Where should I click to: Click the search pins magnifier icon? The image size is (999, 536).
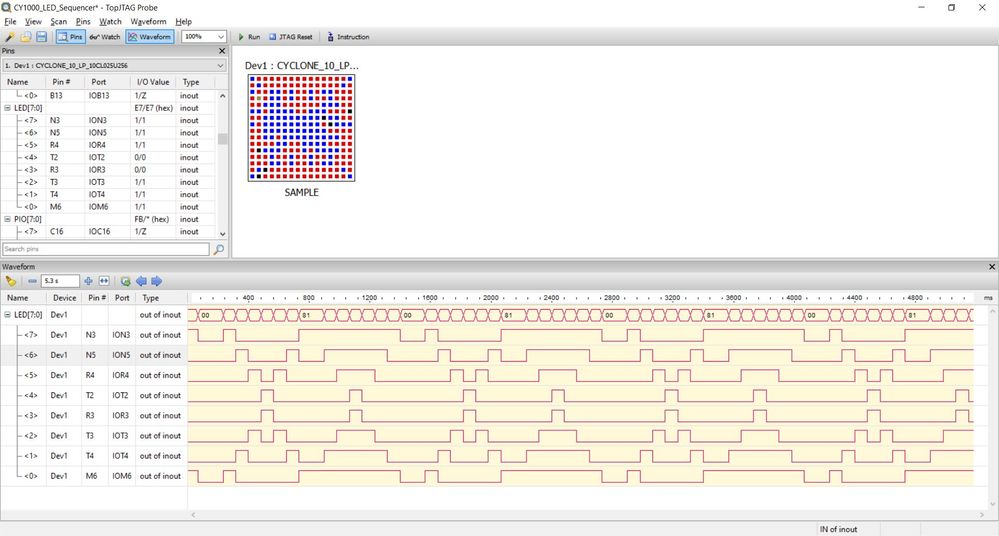pyautogui.click(x=219, y=249)
